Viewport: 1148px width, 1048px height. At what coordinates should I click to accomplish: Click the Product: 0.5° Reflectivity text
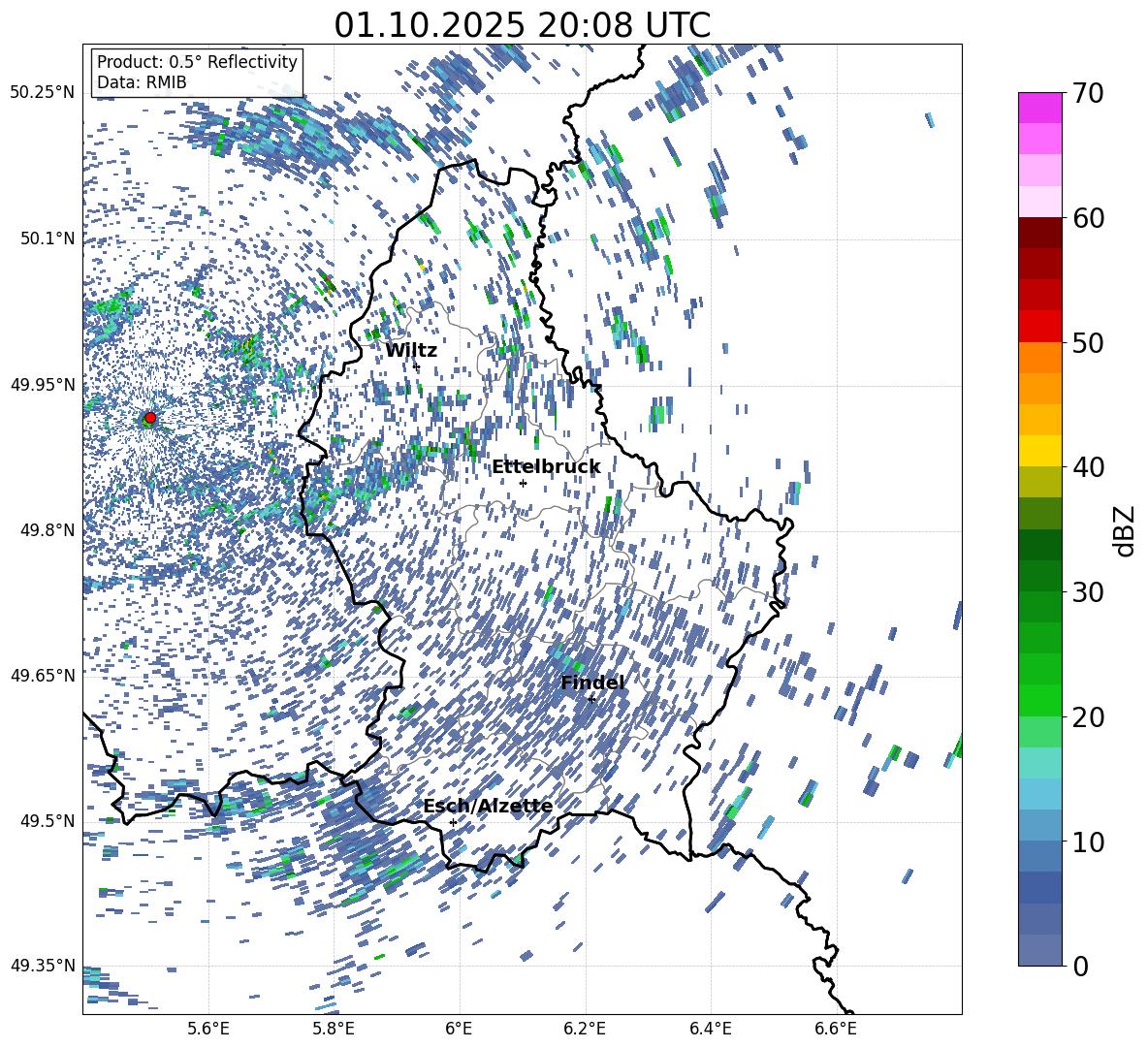(x=197, y=62)
